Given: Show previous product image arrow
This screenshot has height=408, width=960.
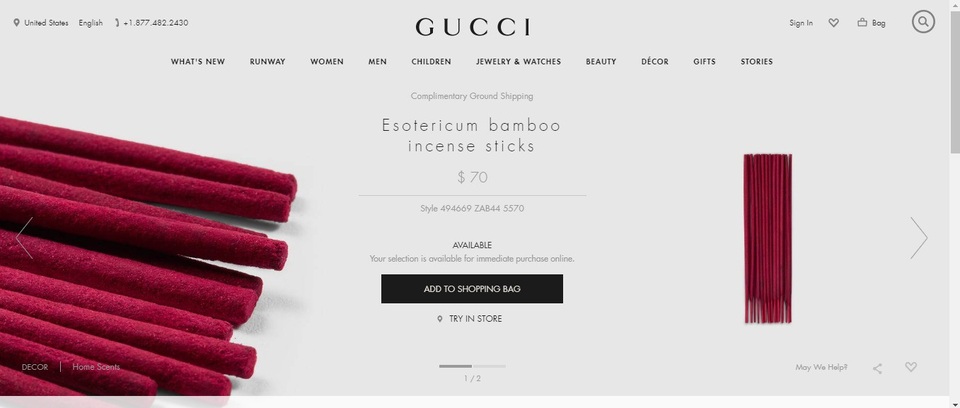Looking at the screenshot, I should point(24,238).
